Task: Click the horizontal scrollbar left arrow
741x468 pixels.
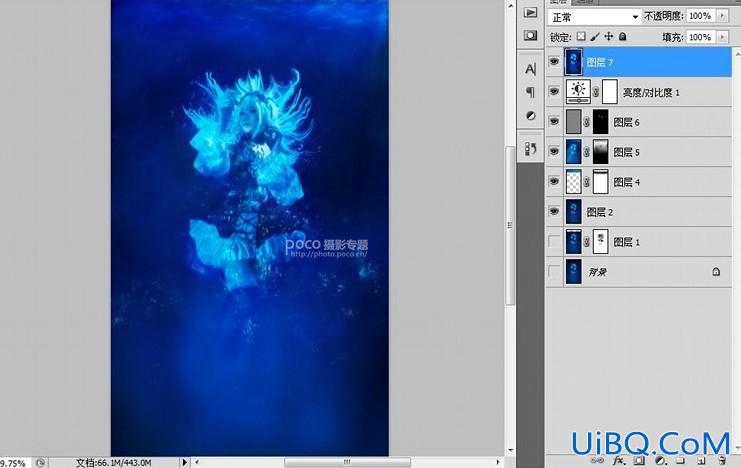Action: pyautogui.click(x=197, y=462)
